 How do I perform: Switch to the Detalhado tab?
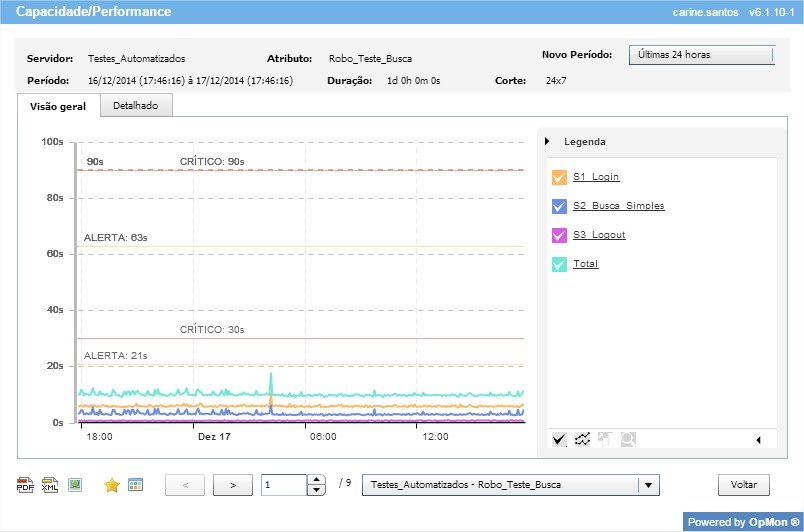135,105
